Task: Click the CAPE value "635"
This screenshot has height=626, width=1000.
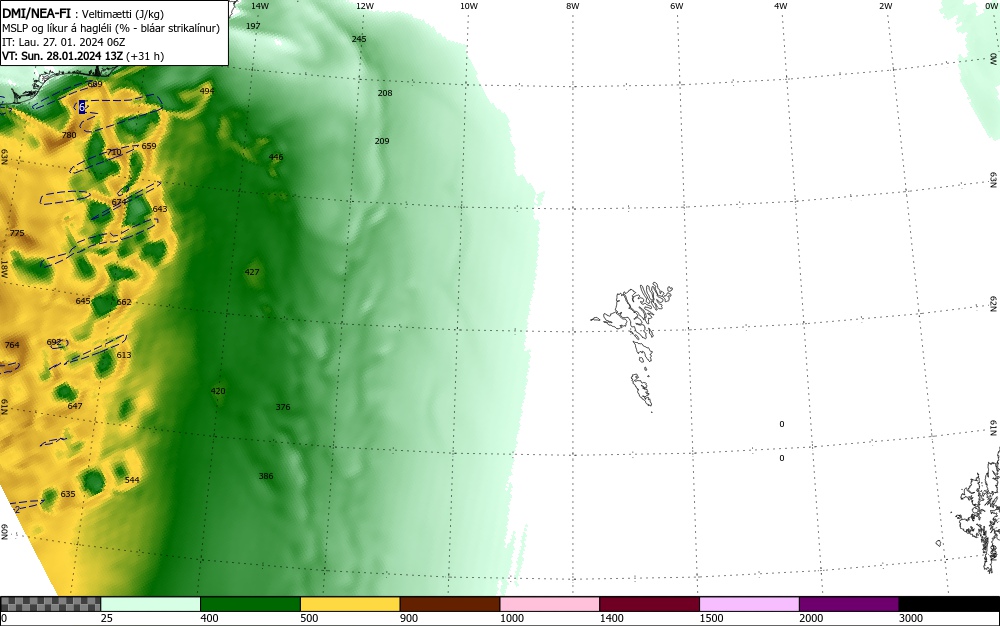Action: coord(68,494)
